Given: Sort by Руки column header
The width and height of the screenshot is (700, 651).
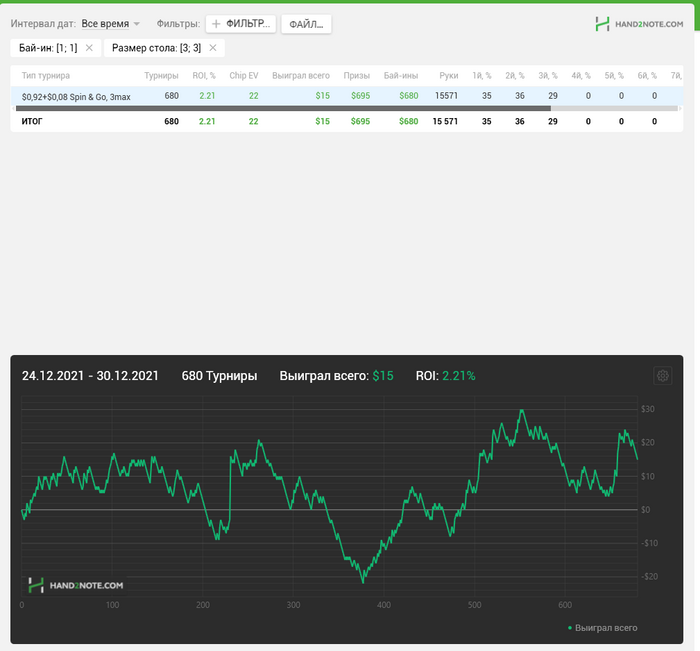Looking at the screenshot, I should coord(449,75).
